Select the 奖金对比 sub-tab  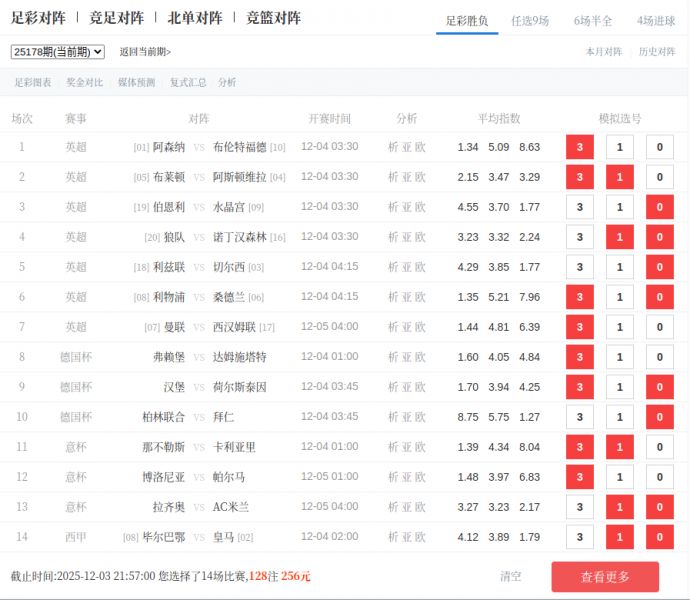(84, 83)
